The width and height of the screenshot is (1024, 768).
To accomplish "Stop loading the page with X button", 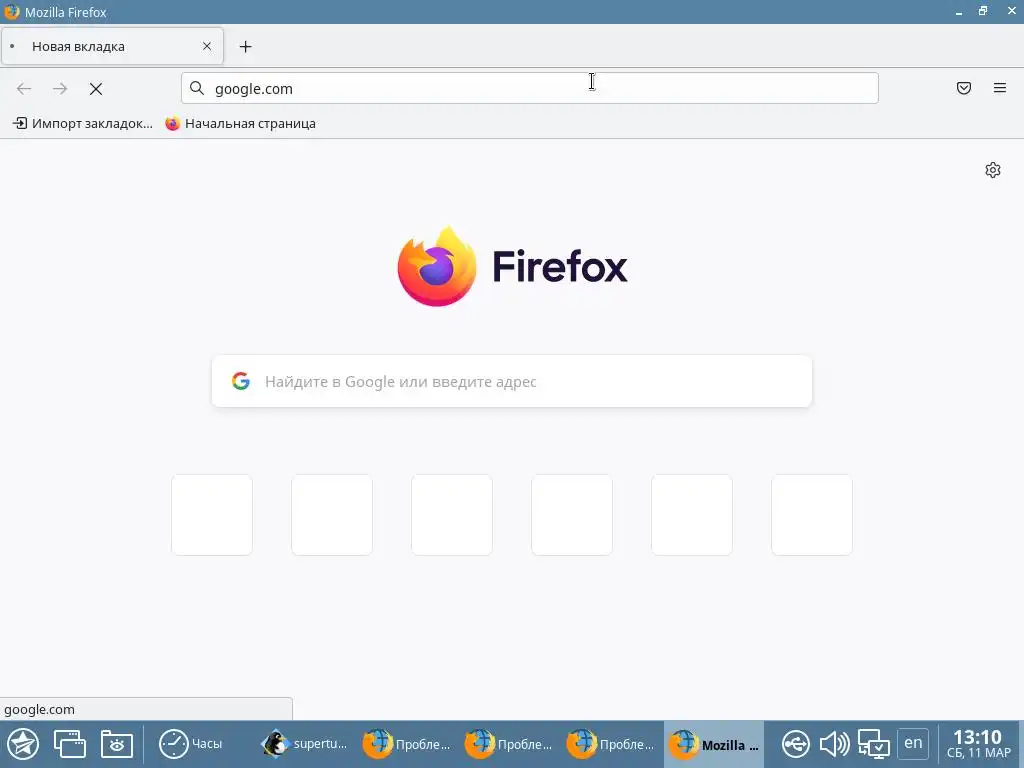I will pos(96,89).
